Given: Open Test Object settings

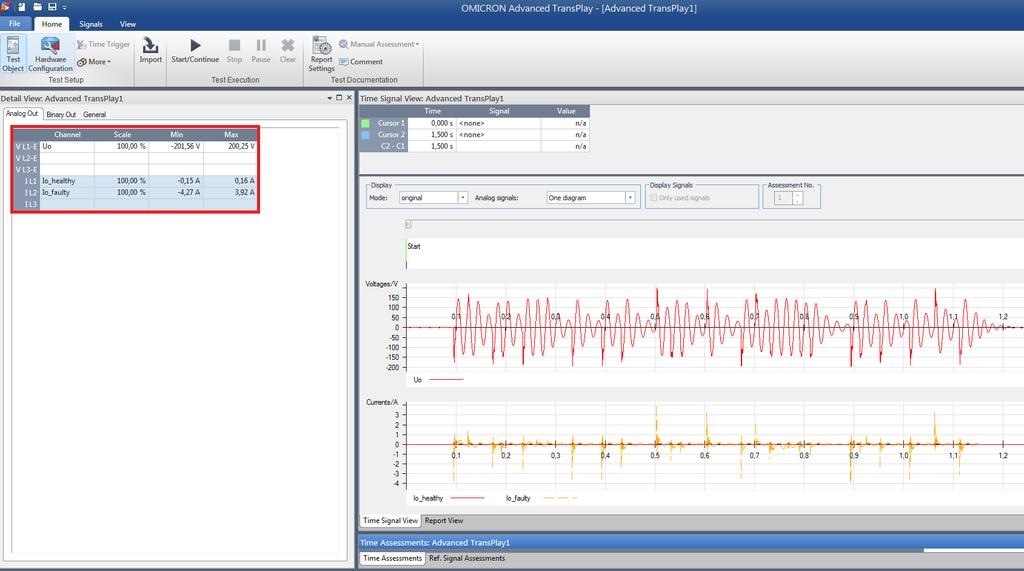Looking at the screenshot, I should point(13,54).
